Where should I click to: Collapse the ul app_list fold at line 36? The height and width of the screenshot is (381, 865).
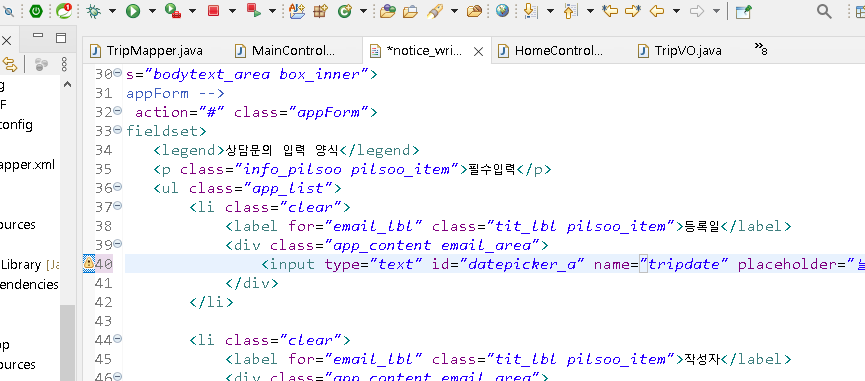point(117,187)
